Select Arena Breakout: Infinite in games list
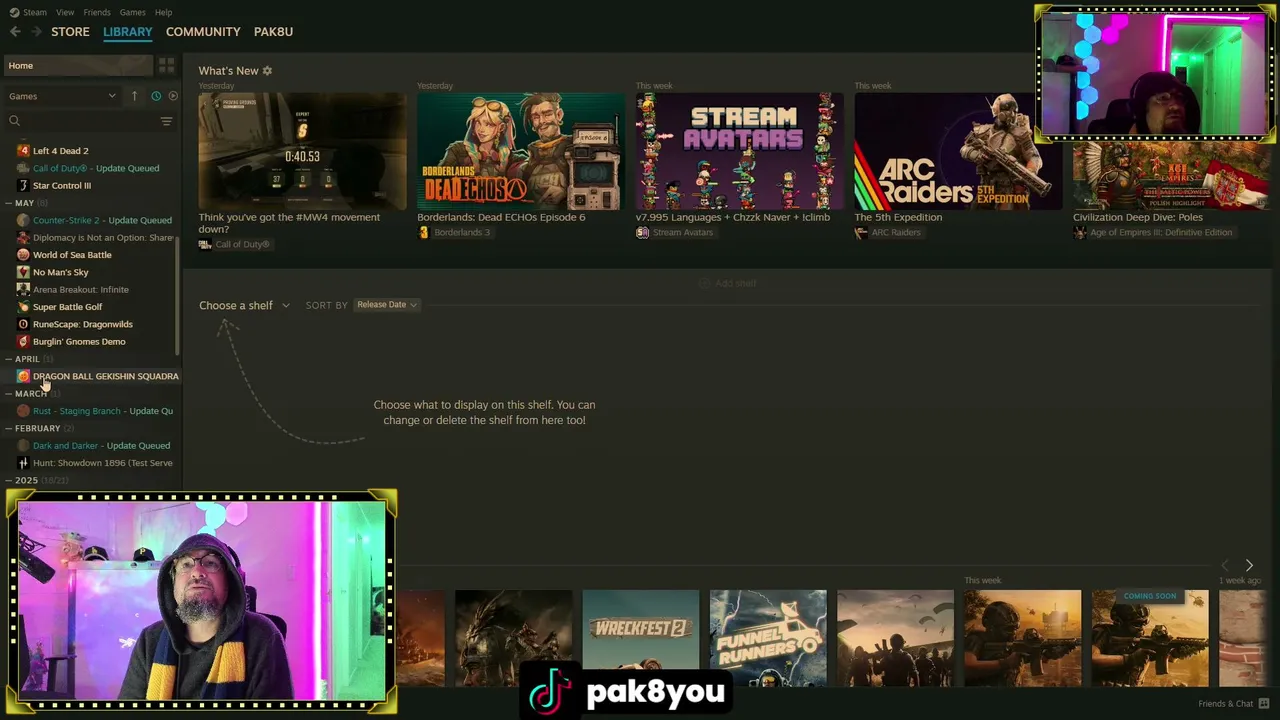1280x720 pixels. click(90, 290)
